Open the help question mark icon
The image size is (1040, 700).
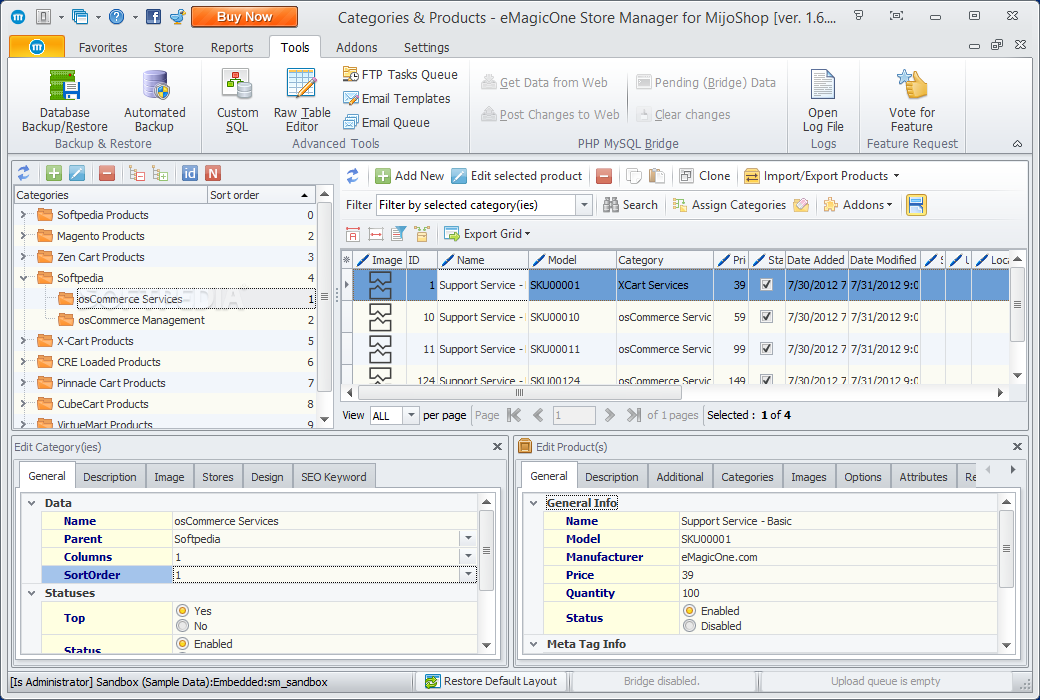pyautogui.click(x=116, y=17)
